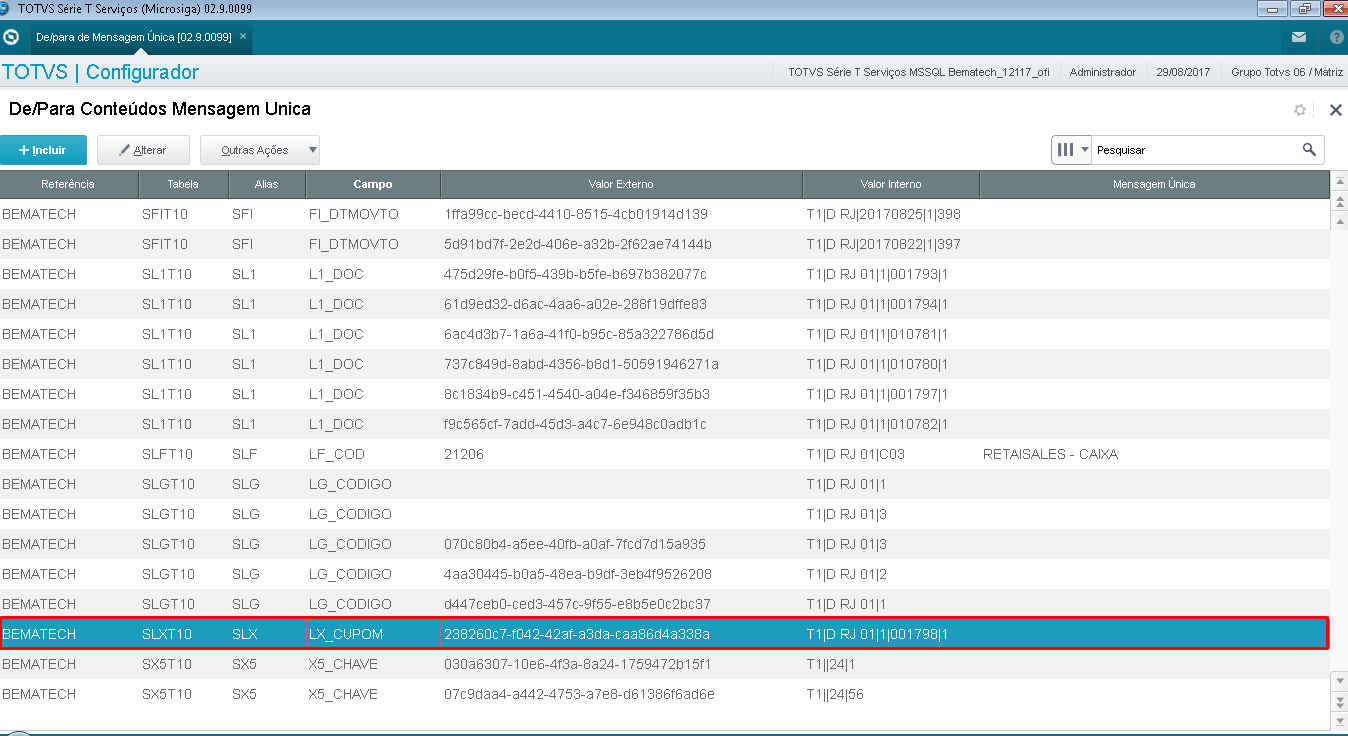
Task: Click the Alterar button
Action: [x=144, y=150]
